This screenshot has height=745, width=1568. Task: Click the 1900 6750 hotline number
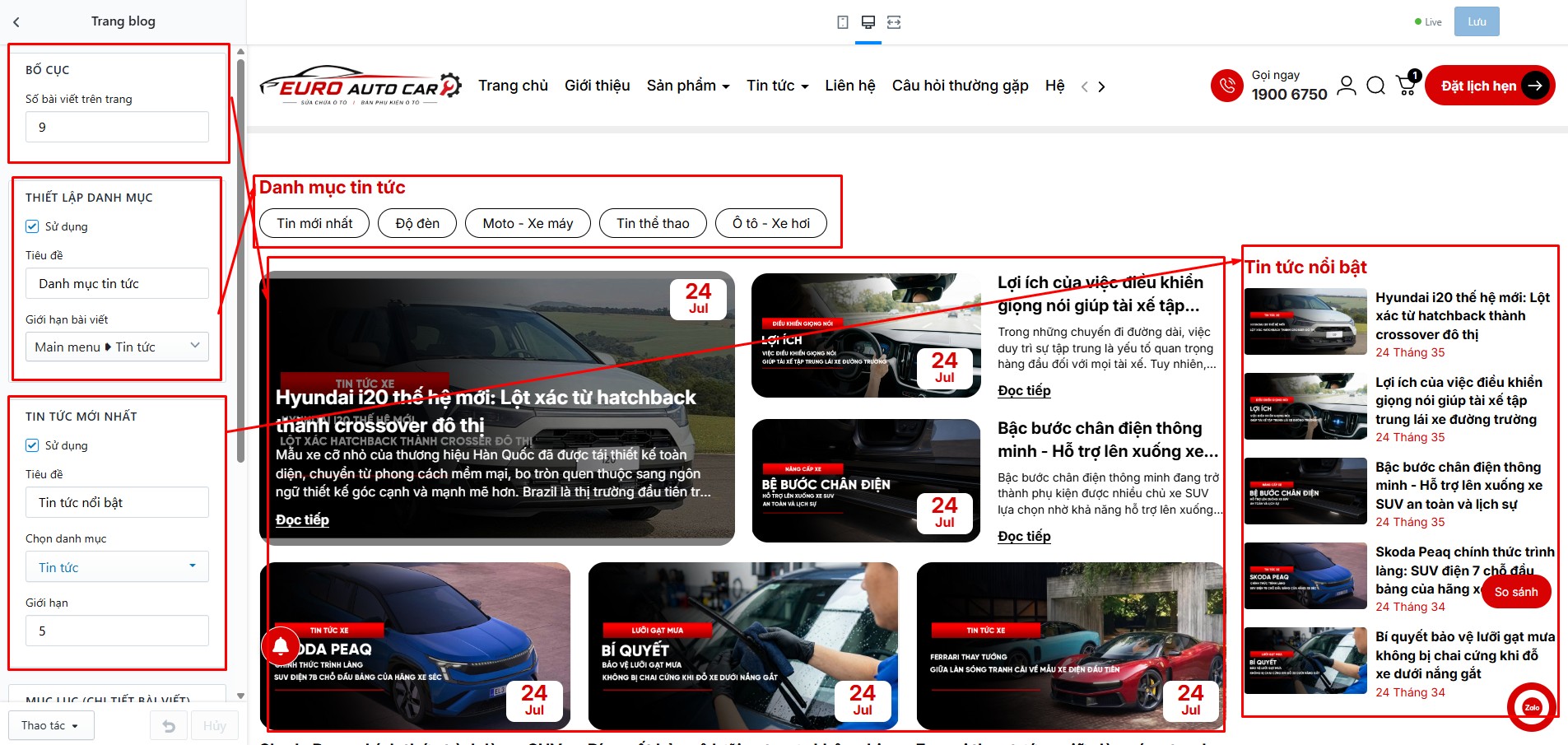[x=1290, y=95]
